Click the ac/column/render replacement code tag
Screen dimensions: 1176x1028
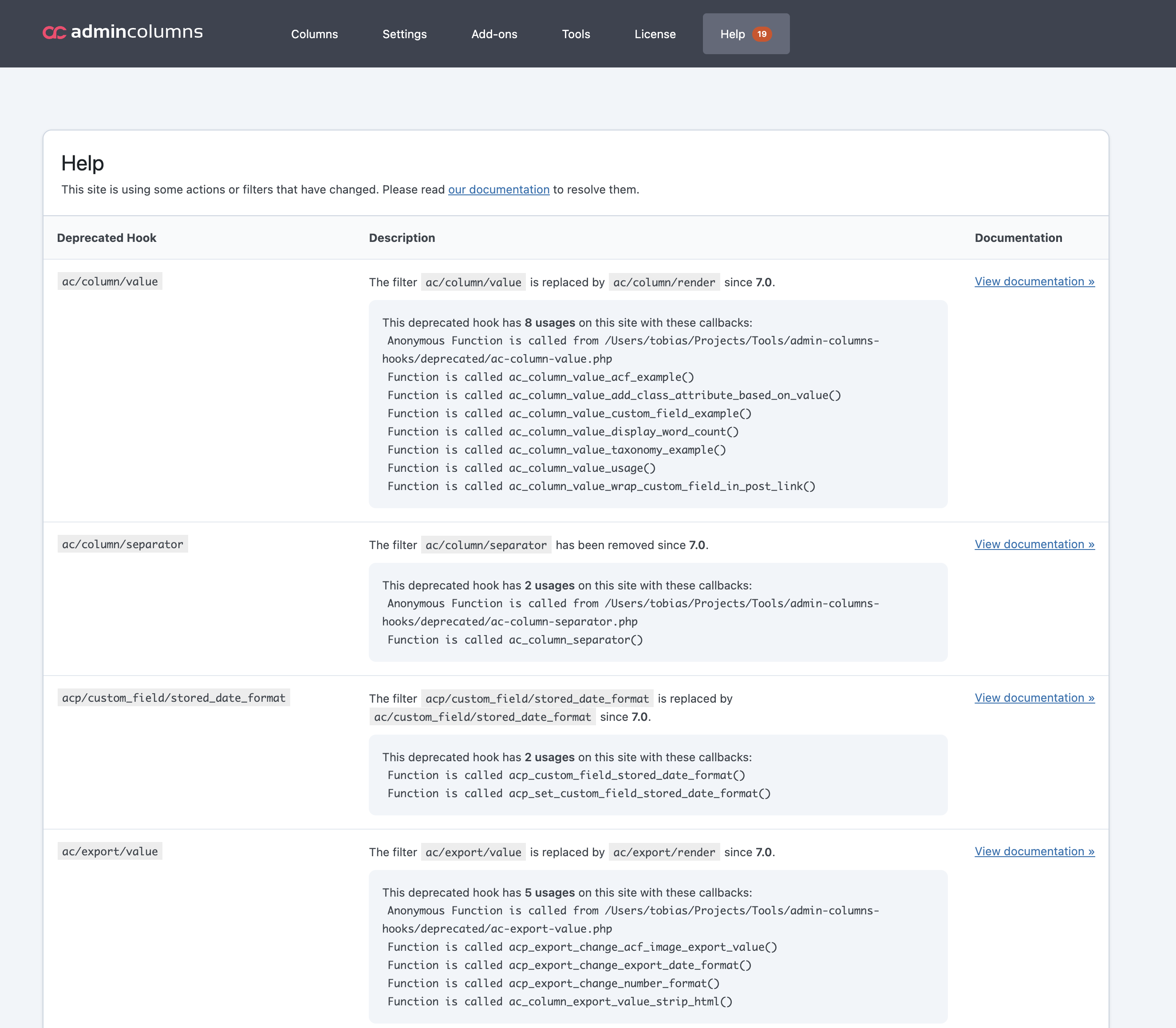(x=663, y=282)
